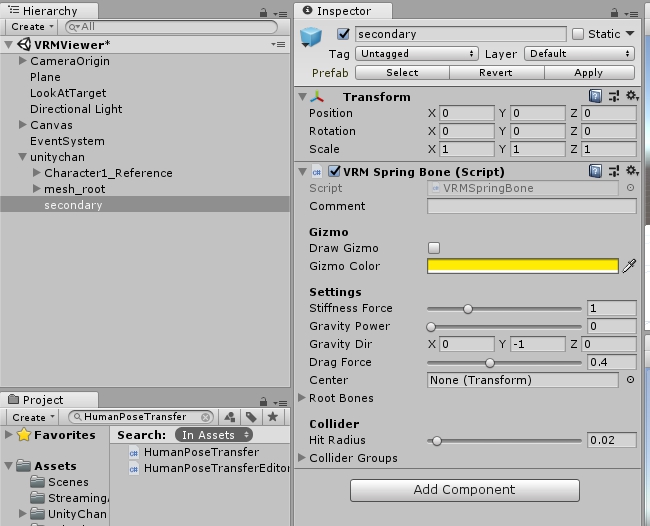Open Transform component help reference icon

(595, 97)
